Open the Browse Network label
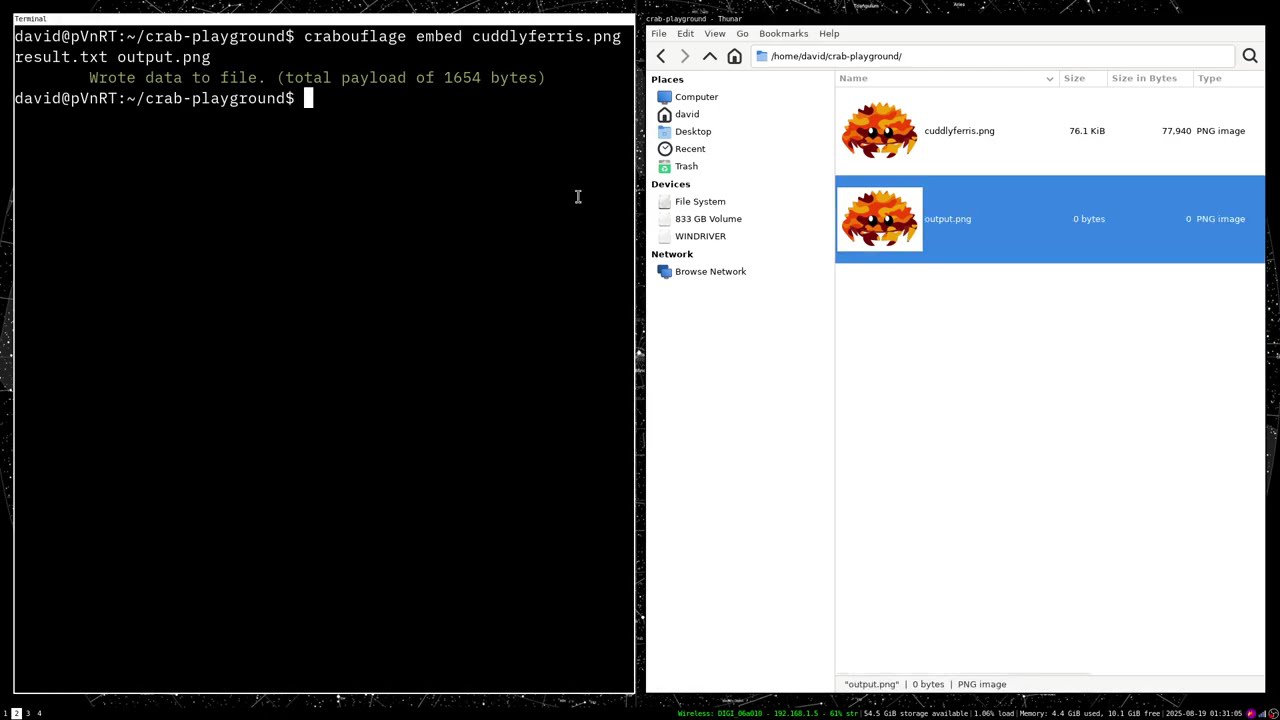 [x=710, y=271]
